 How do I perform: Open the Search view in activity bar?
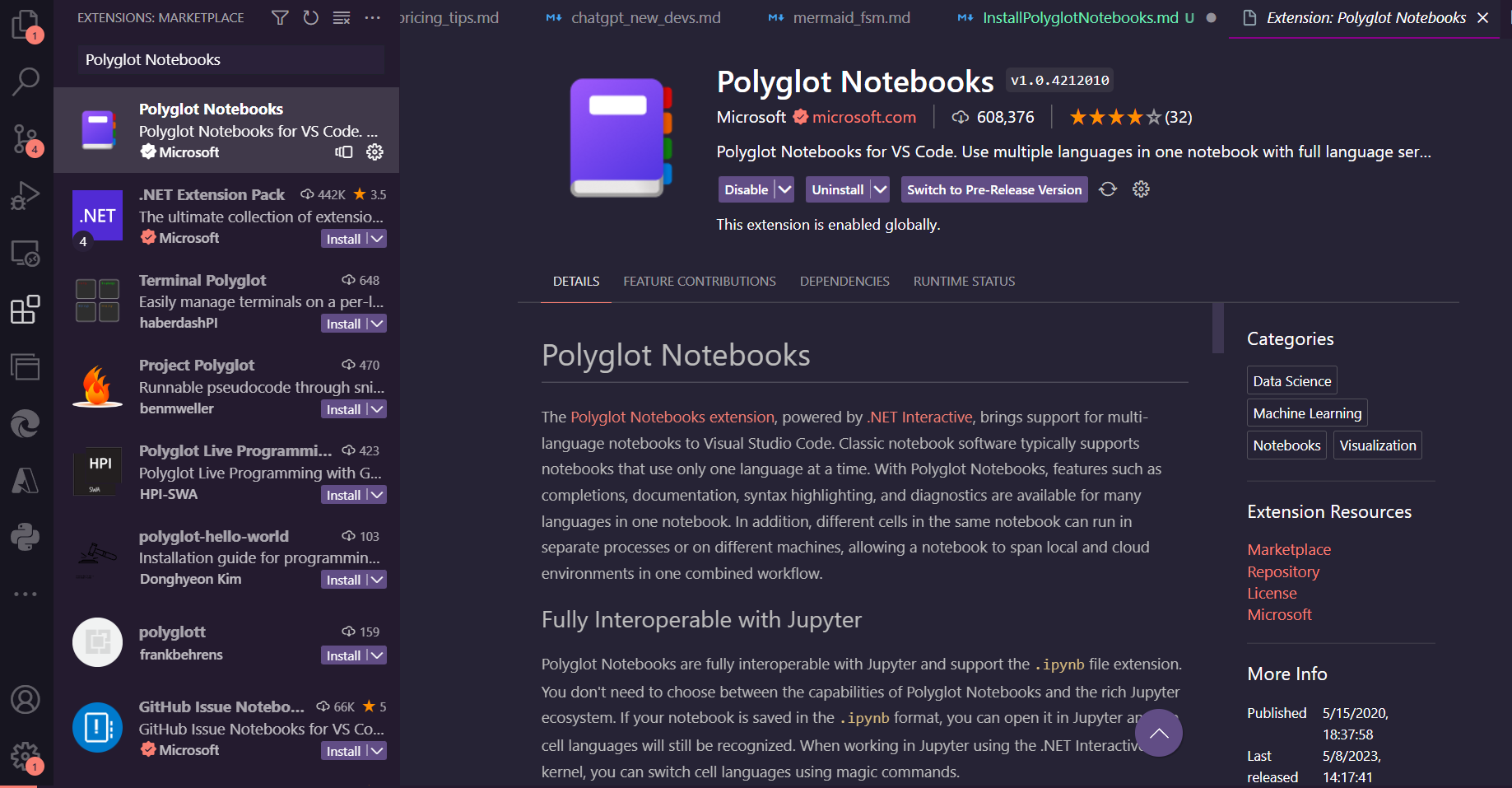pyautogui.click(x=26, y=81)
